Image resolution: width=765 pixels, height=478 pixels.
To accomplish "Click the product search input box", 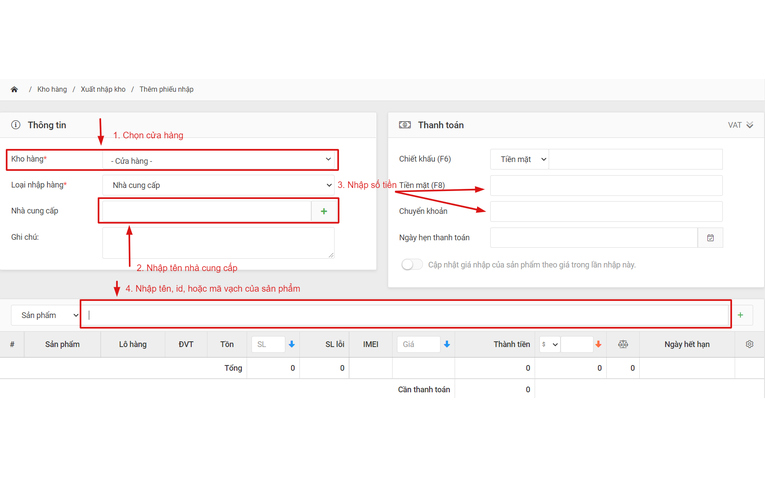I will coord(405,315).
